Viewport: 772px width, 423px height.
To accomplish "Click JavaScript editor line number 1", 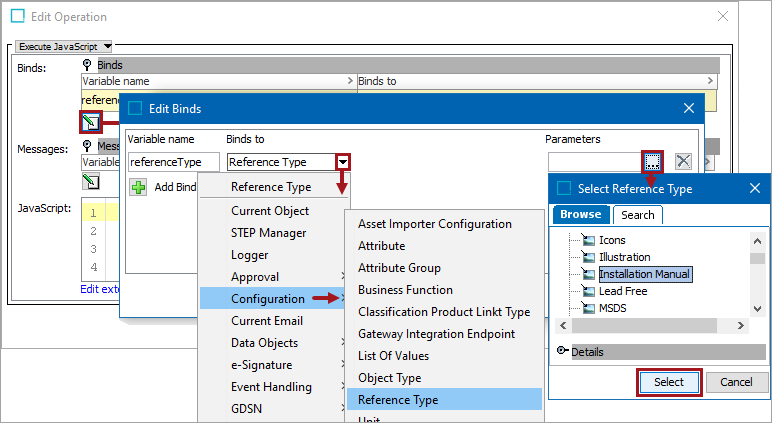I will coord(94,213).
